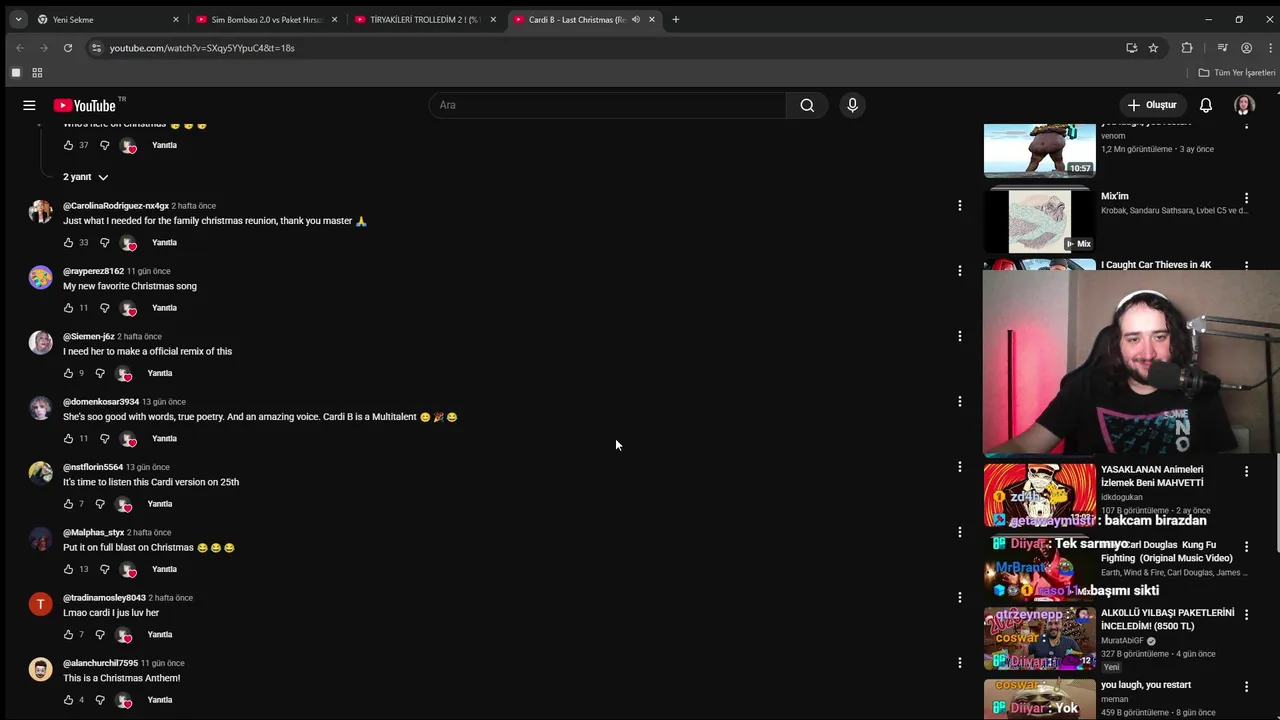
Task: Like tradinamosley8043's comment
Action: tap(68, 634)
